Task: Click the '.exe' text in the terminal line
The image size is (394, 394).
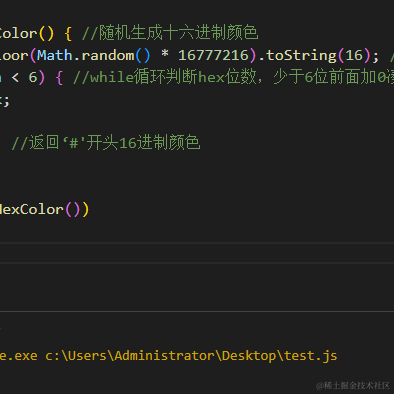Action: coord(23,356)
